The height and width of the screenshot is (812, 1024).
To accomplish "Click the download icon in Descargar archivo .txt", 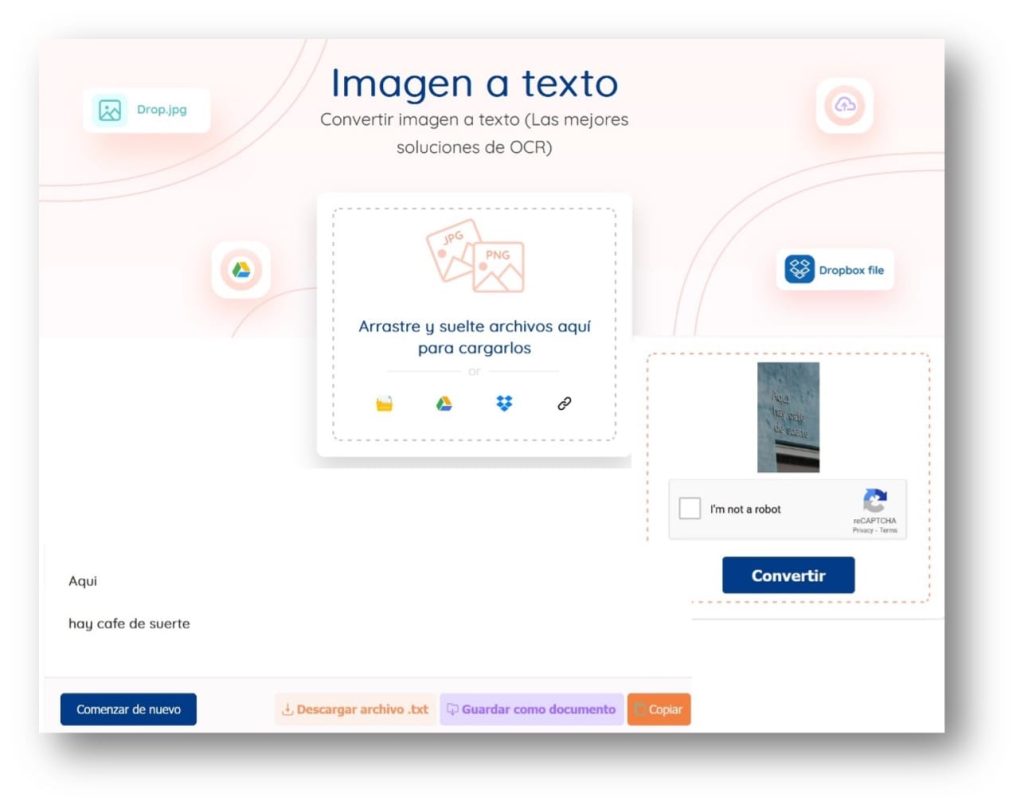I will point(287,709).
